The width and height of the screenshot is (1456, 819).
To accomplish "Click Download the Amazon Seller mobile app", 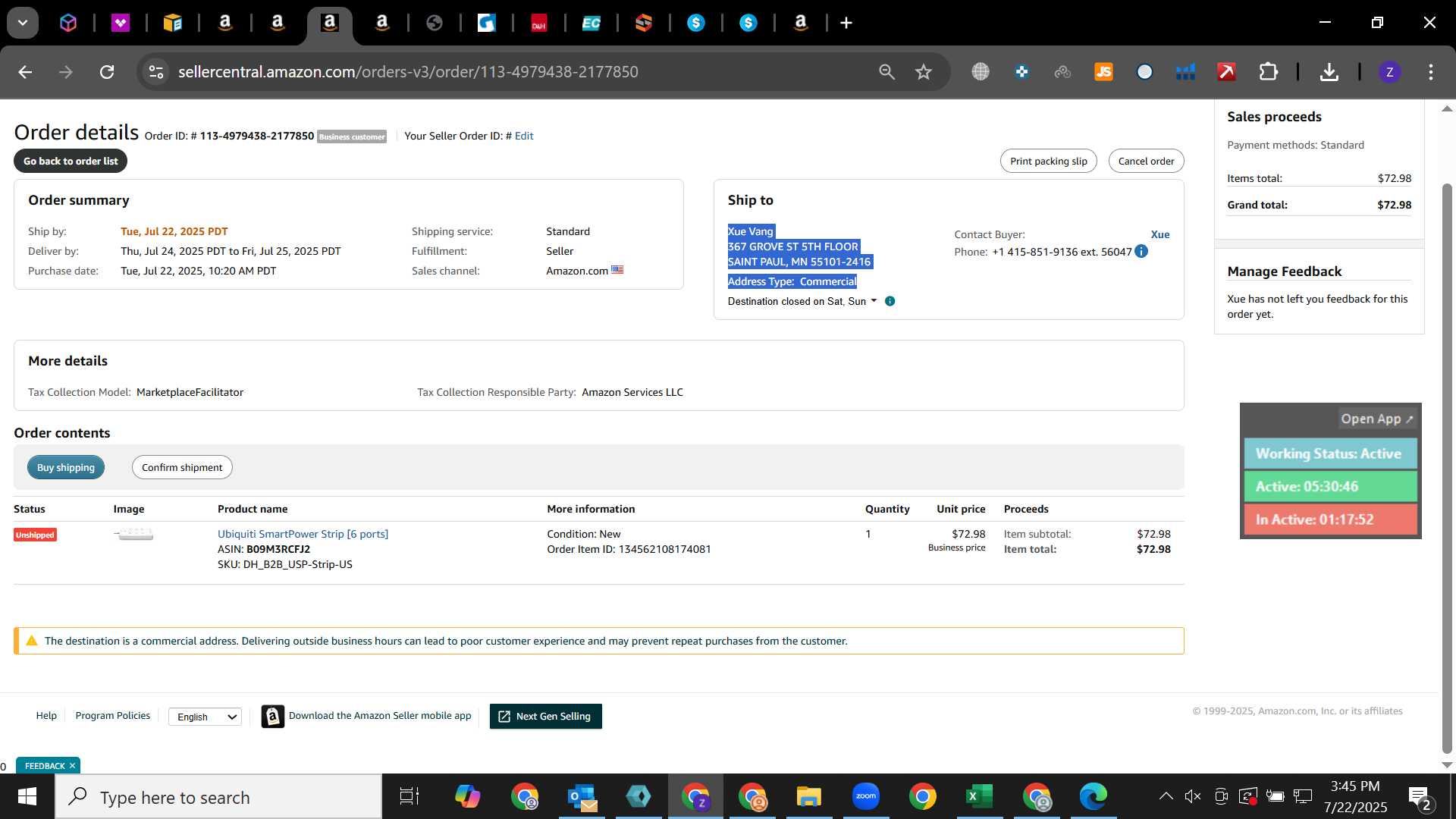I will point(366,716).
